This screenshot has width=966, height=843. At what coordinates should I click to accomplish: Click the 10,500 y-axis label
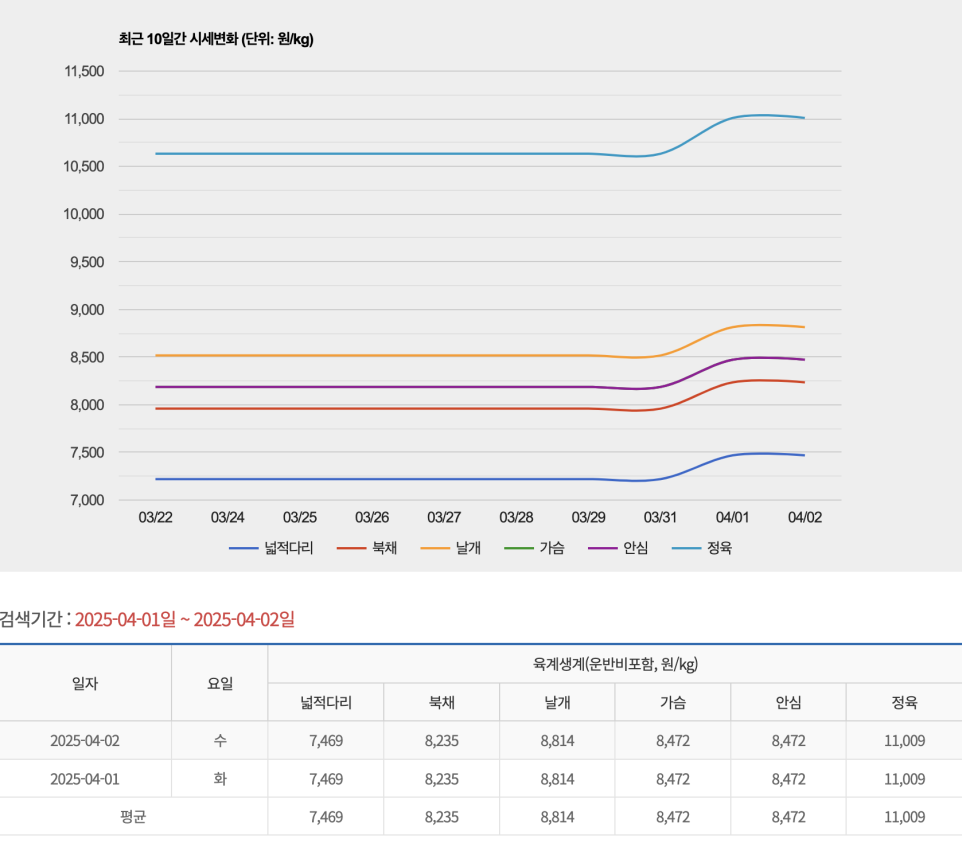click(84, 167)
